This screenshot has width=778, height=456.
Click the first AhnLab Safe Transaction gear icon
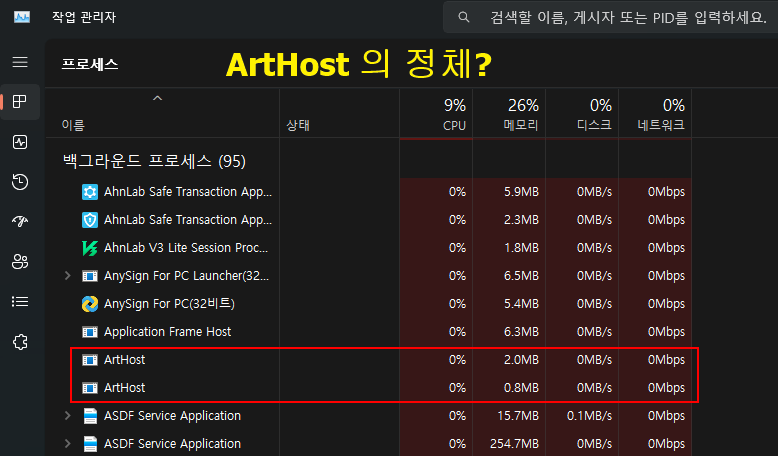[90, 192]
